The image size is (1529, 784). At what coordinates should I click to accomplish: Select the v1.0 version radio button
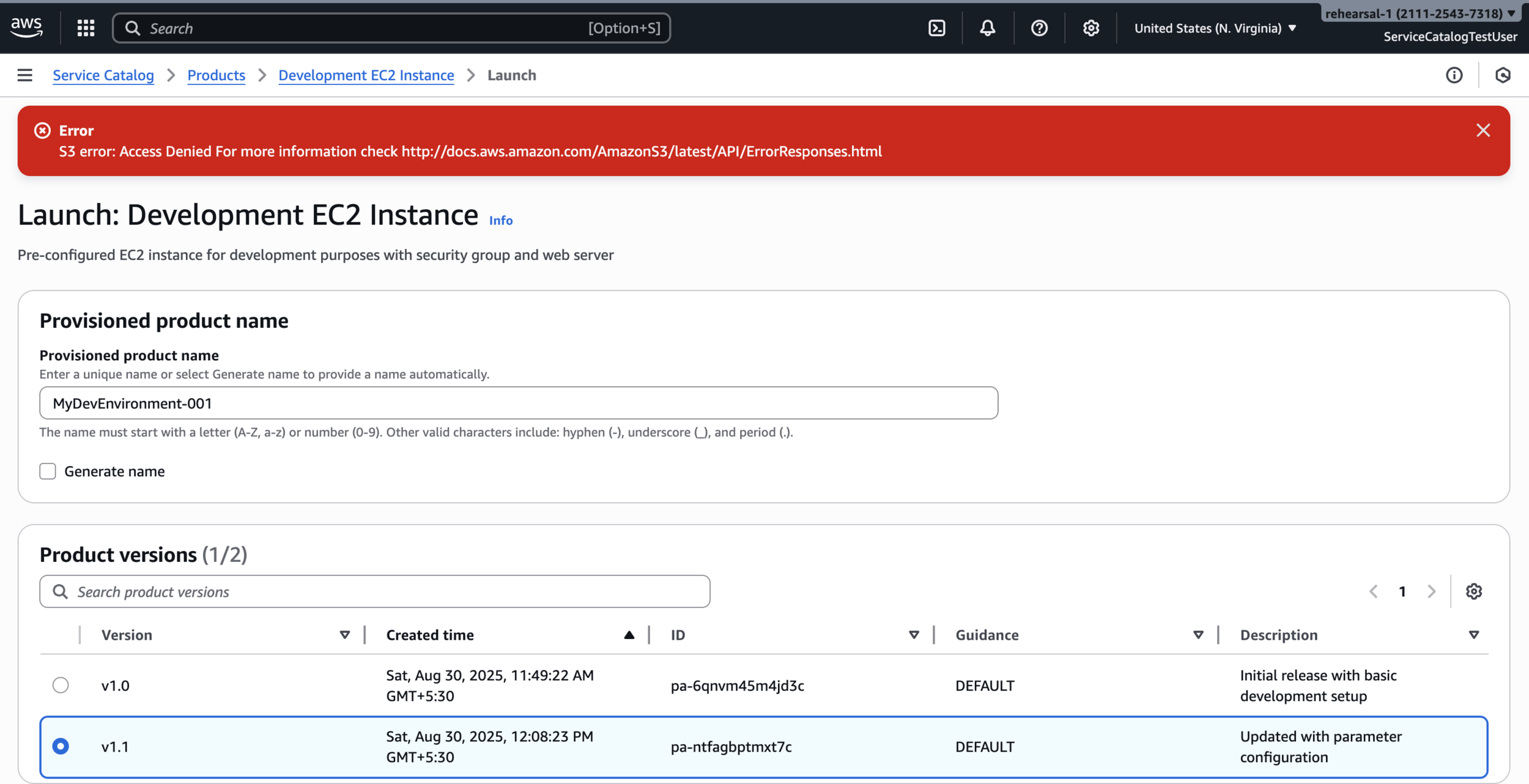coord(61,685)
